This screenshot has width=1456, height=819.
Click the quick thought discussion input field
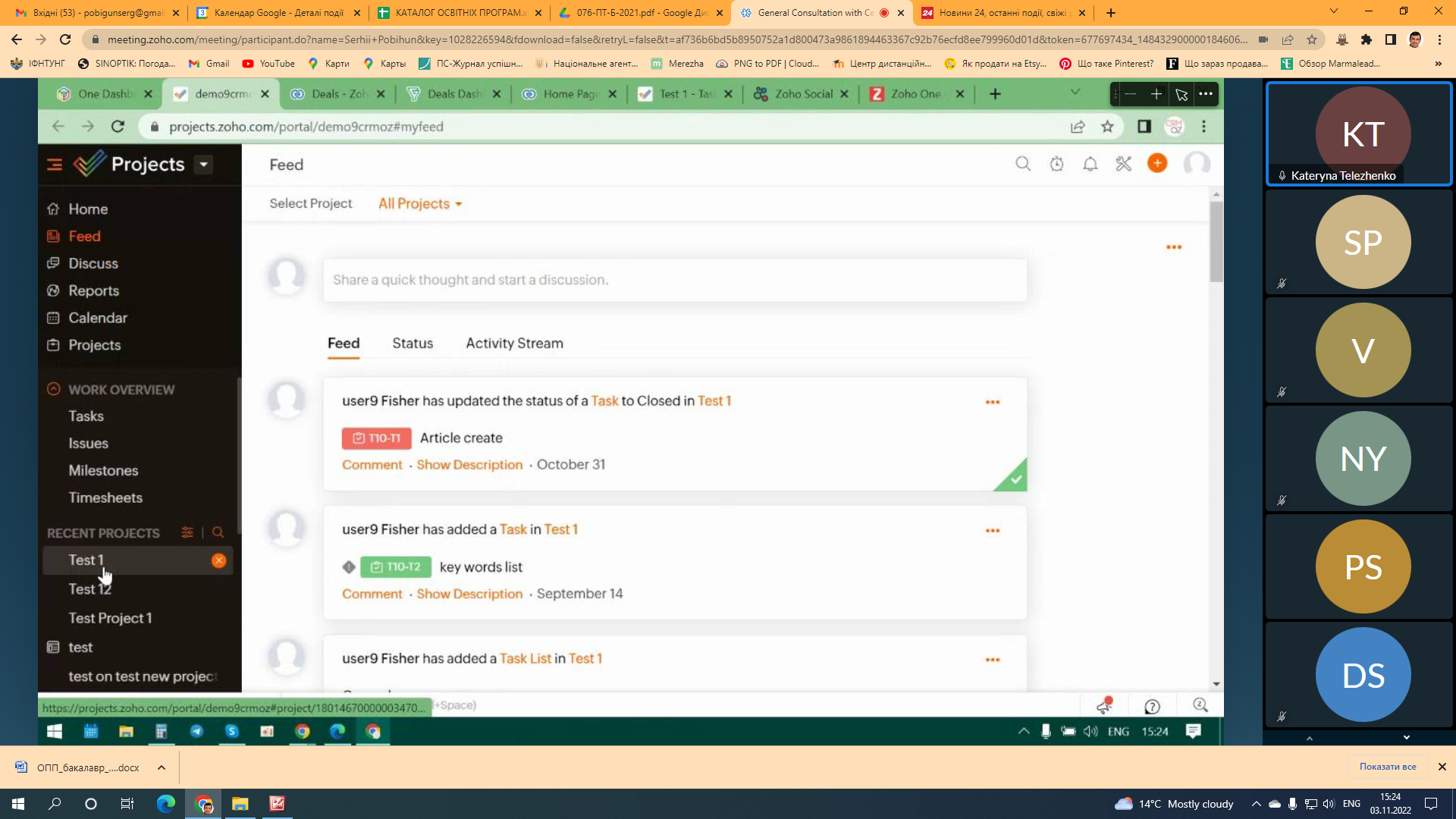(x=675, y=280)
